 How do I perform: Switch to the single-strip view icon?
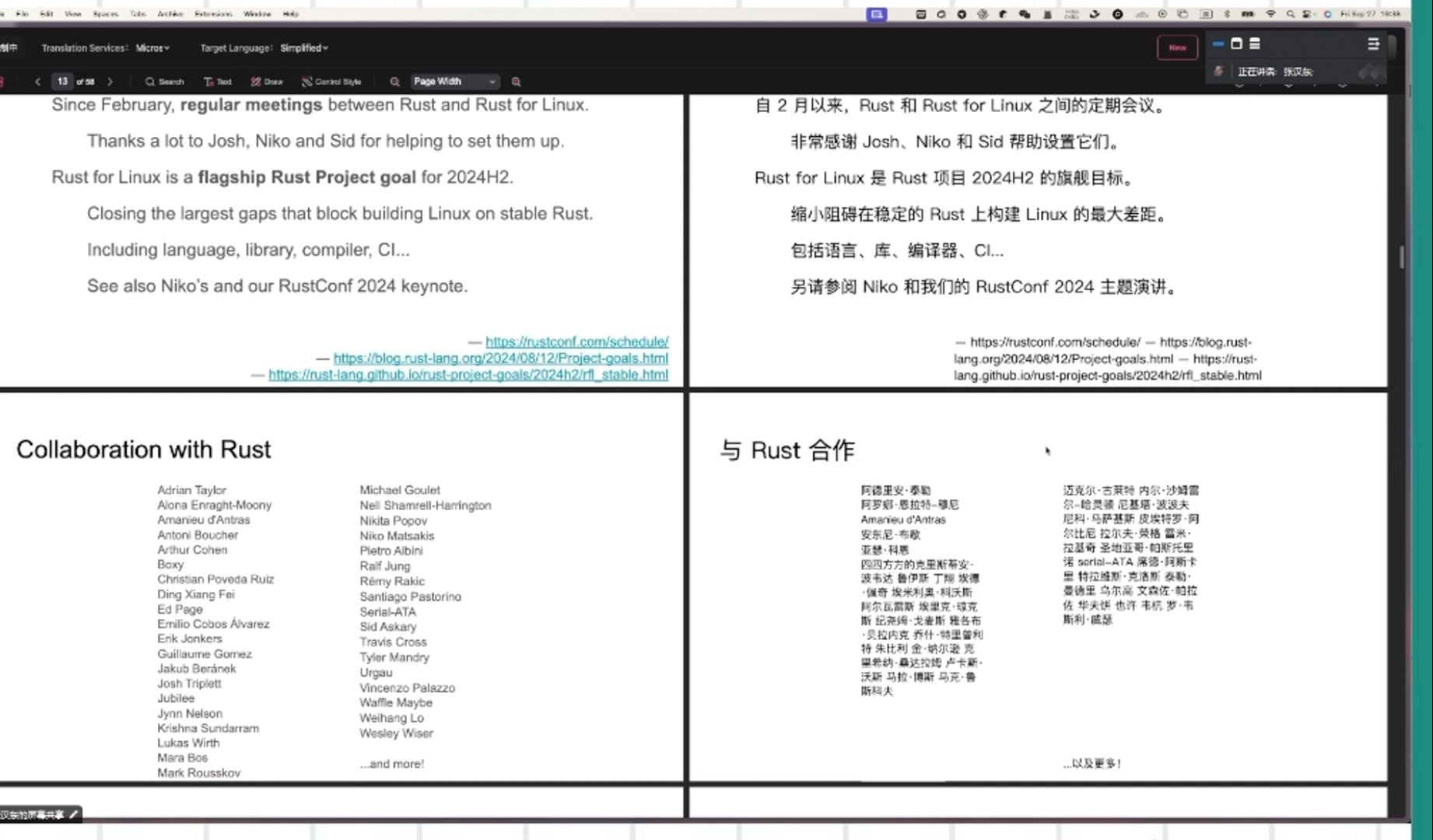coord(1218,44)
